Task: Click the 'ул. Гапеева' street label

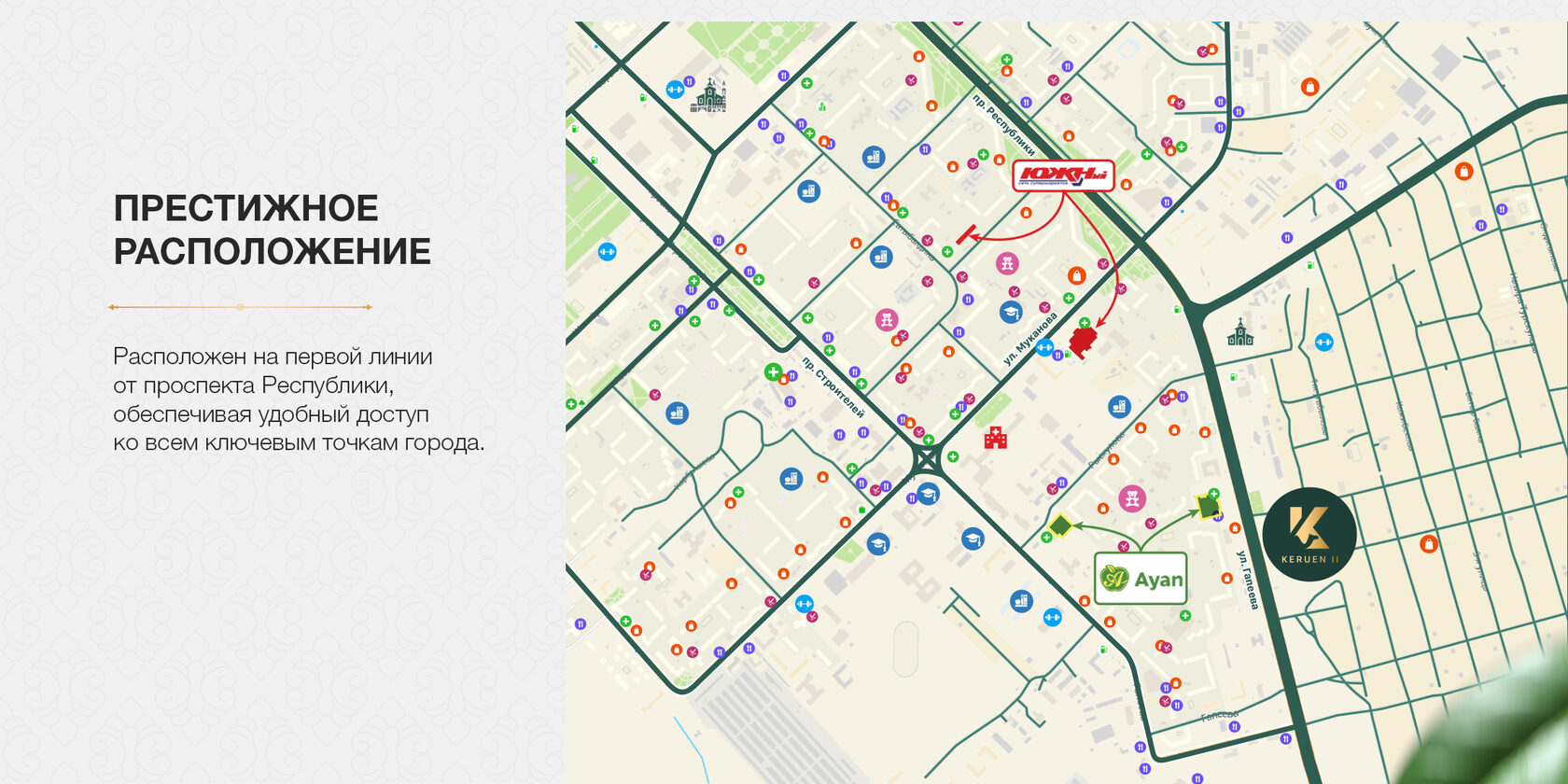Action: coord(1247,580)
